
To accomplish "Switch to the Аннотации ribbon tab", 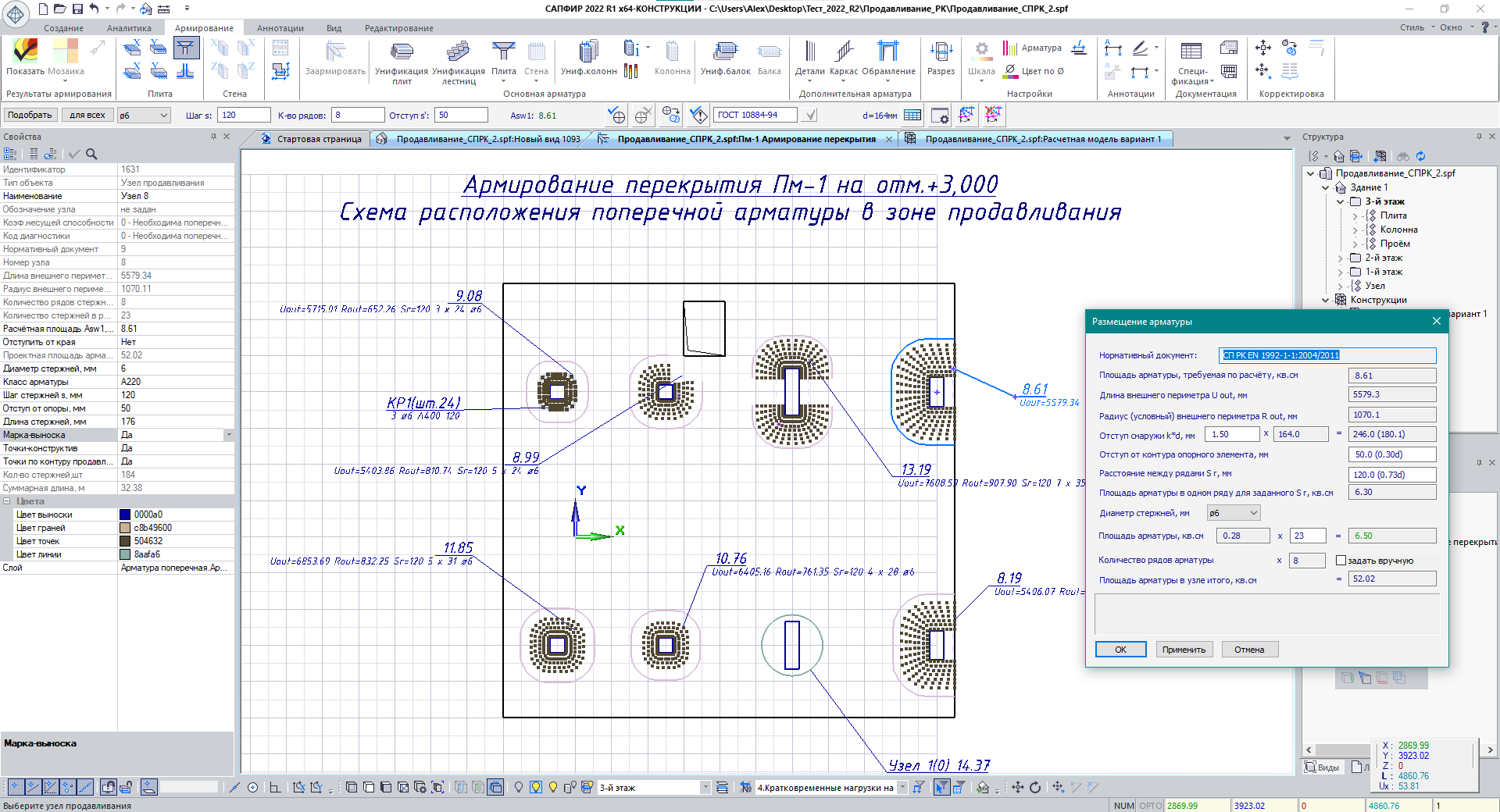I will click(280, 28).
